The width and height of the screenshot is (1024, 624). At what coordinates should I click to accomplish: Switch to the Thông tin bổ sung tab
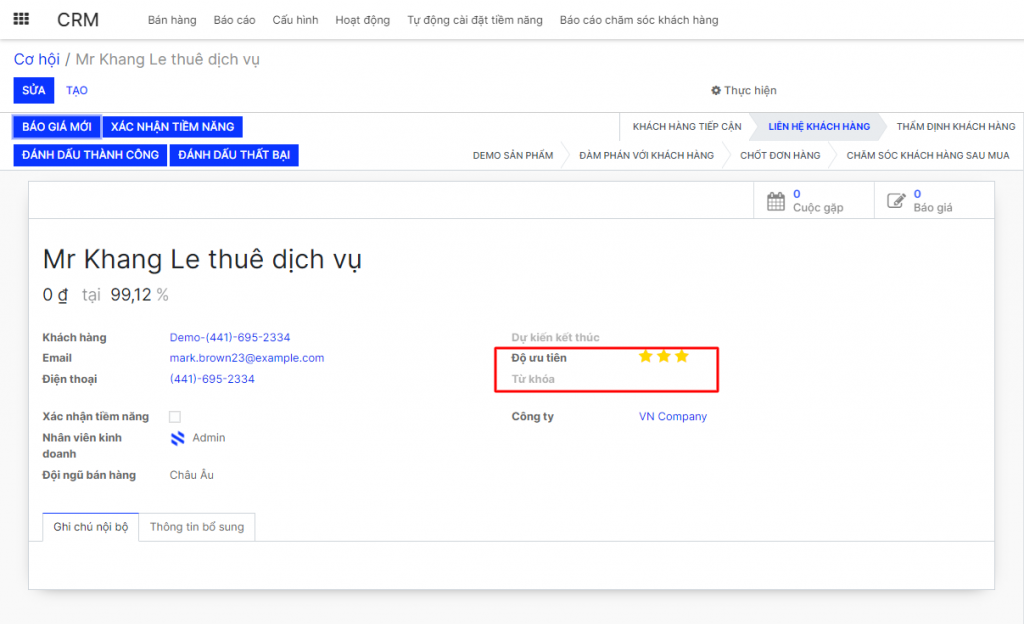[197, 527]
